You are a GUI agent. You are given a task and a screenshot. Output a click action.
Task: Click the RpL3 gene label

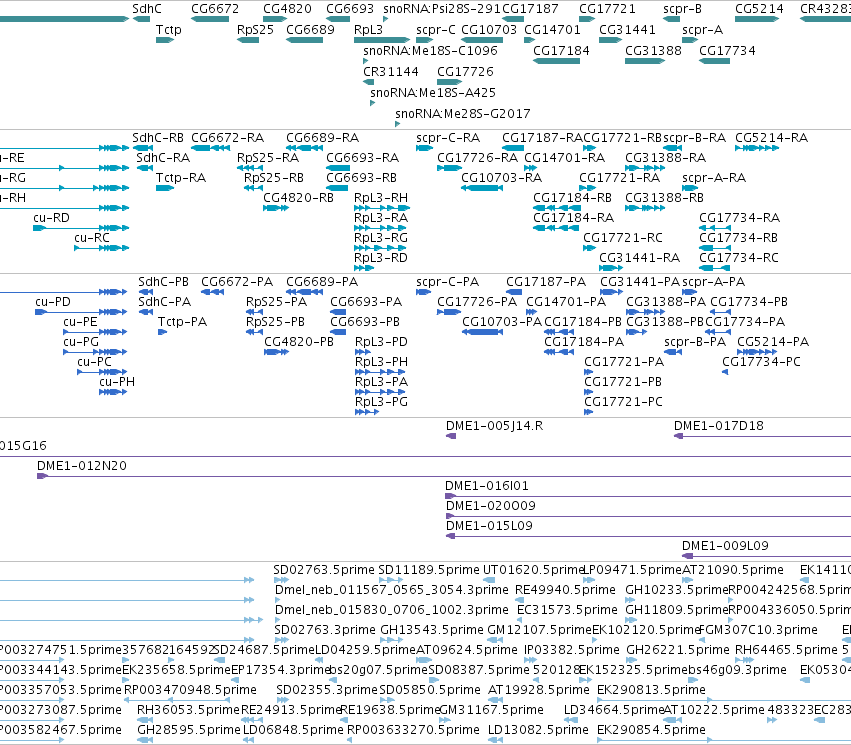(x=369, y=30)
